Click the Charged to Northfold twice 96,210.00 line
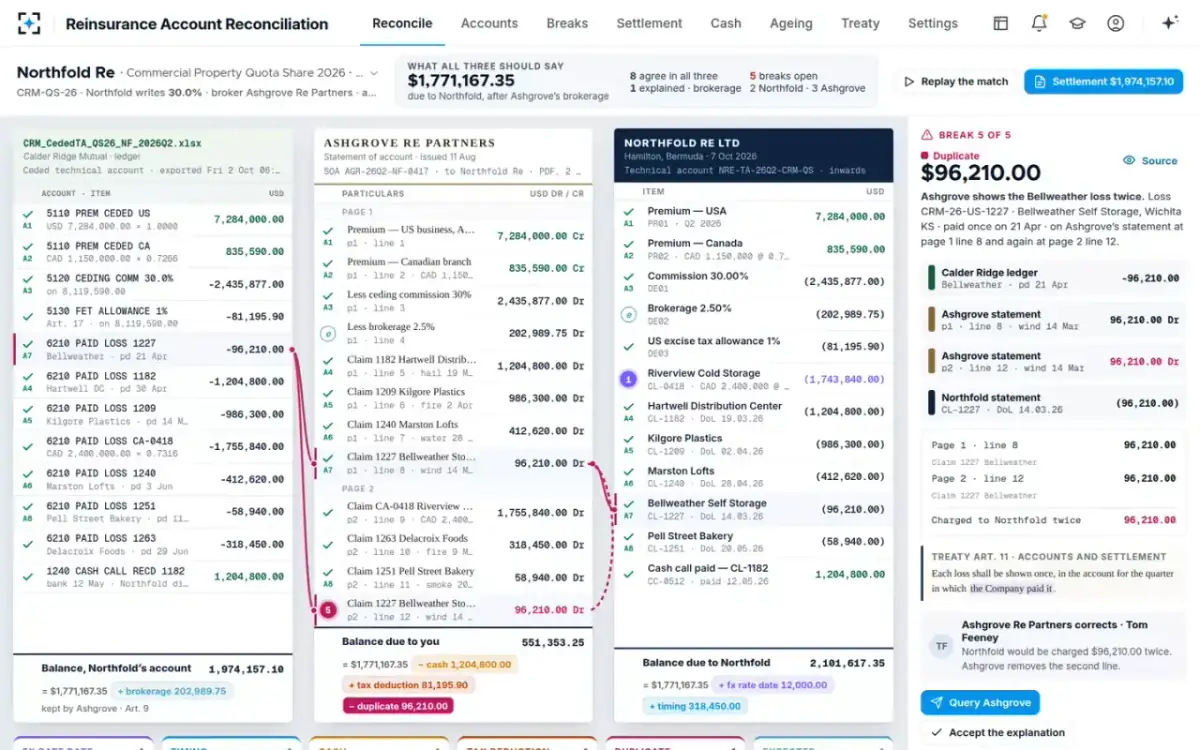 [x=1053, y=520]
